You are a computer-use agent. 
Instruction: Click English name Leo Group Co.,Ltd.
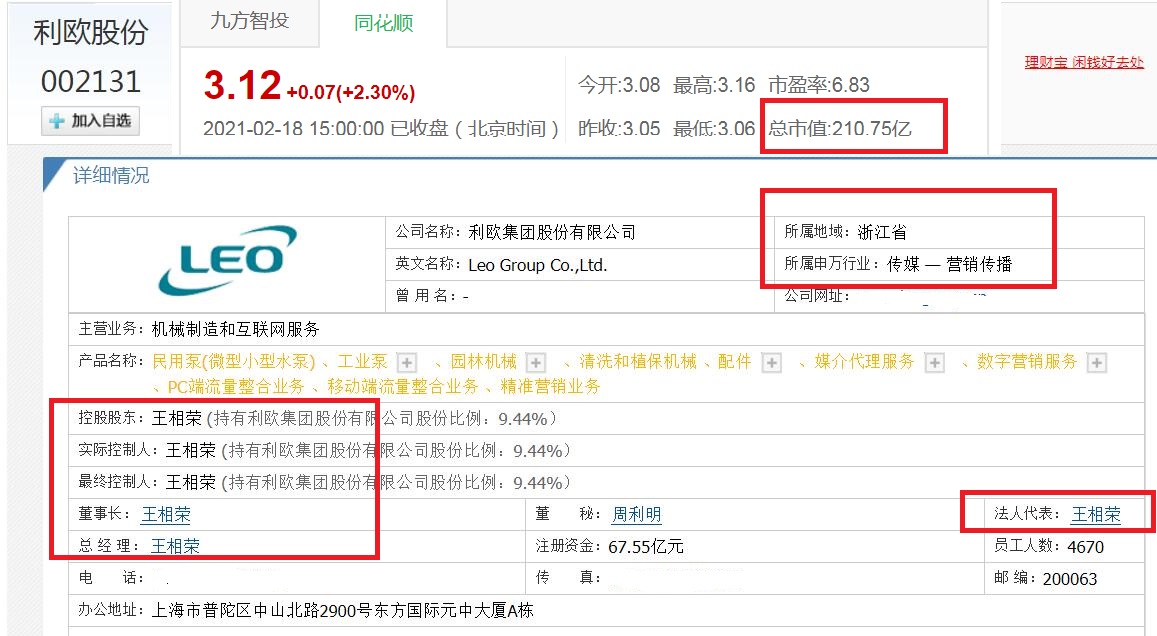(538, 265)
